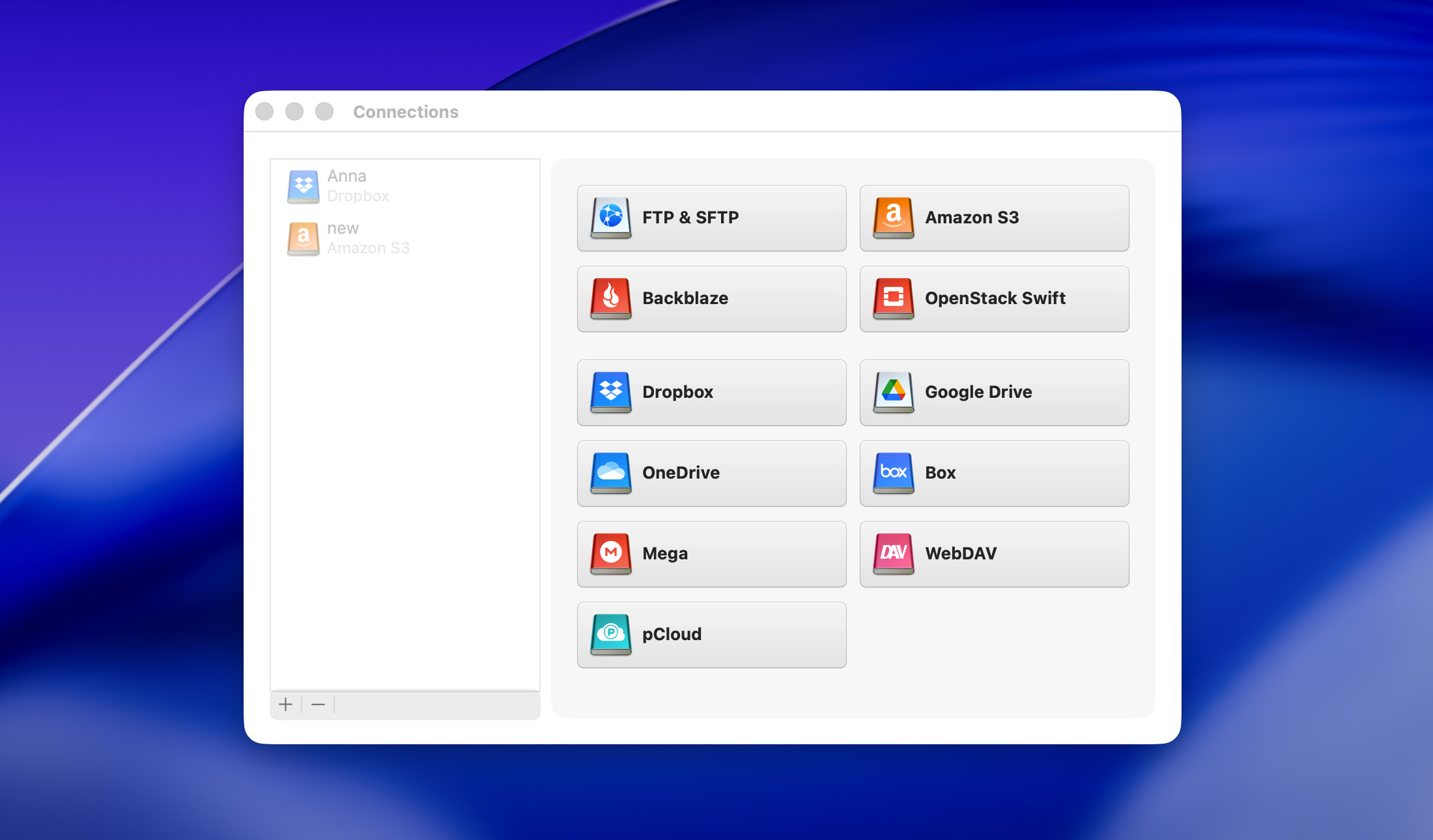Remove selected connection using minus button
The height and width of the screenshot is (840, 1433).
coord(318,704)
